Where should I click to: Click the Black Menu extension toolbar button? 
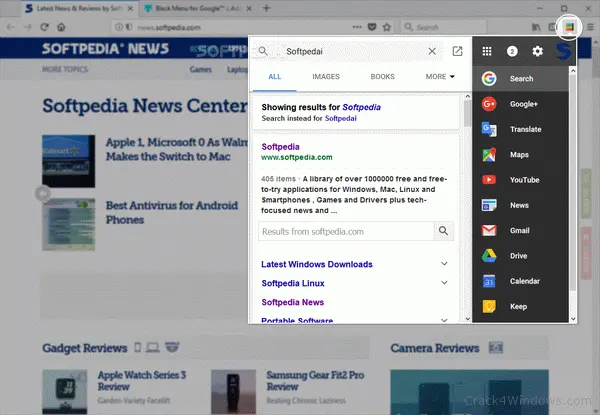pyautogui.click(x=569, y=27)
